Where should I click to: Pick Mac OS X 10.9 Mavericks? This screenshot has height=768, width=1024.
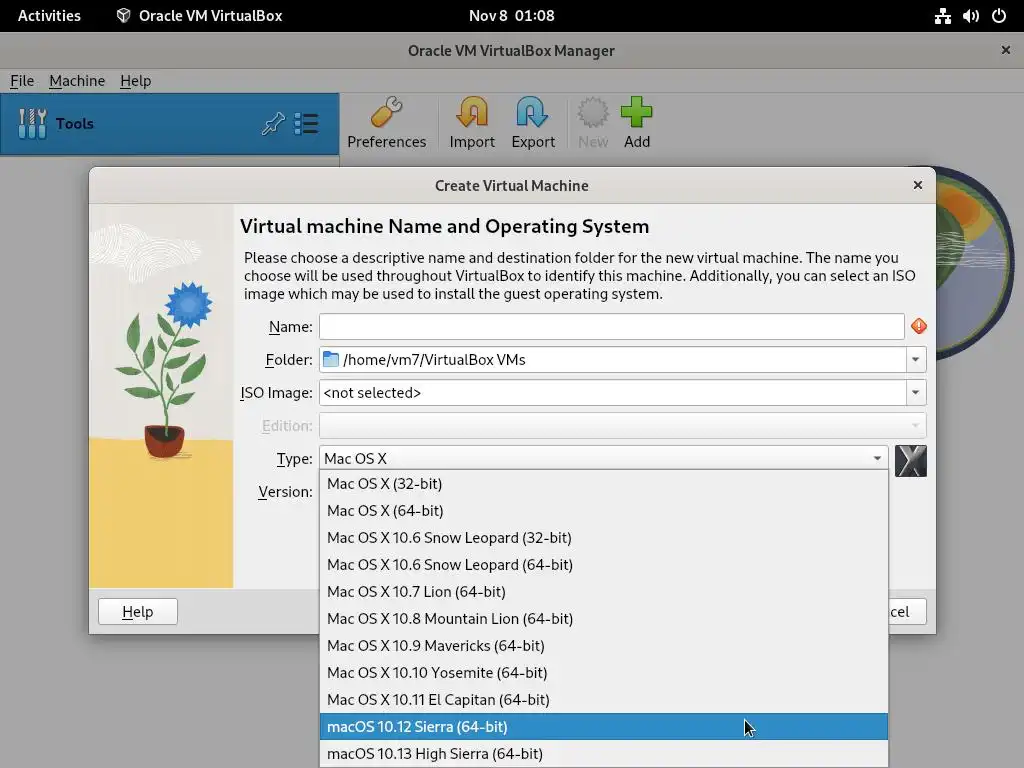pyautogui.click(x=603, y=646)
